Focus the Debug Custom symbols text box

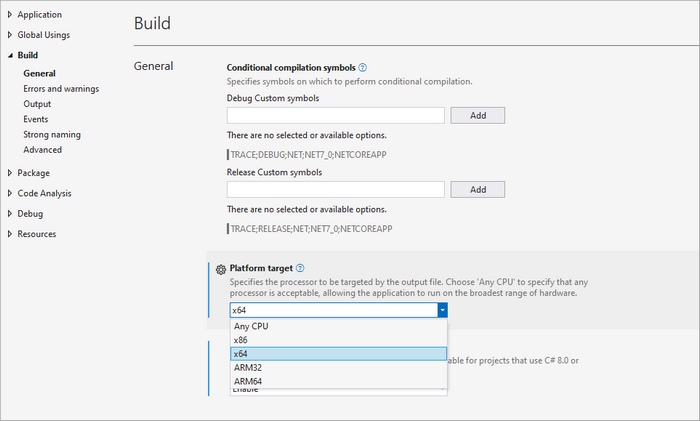336,115
